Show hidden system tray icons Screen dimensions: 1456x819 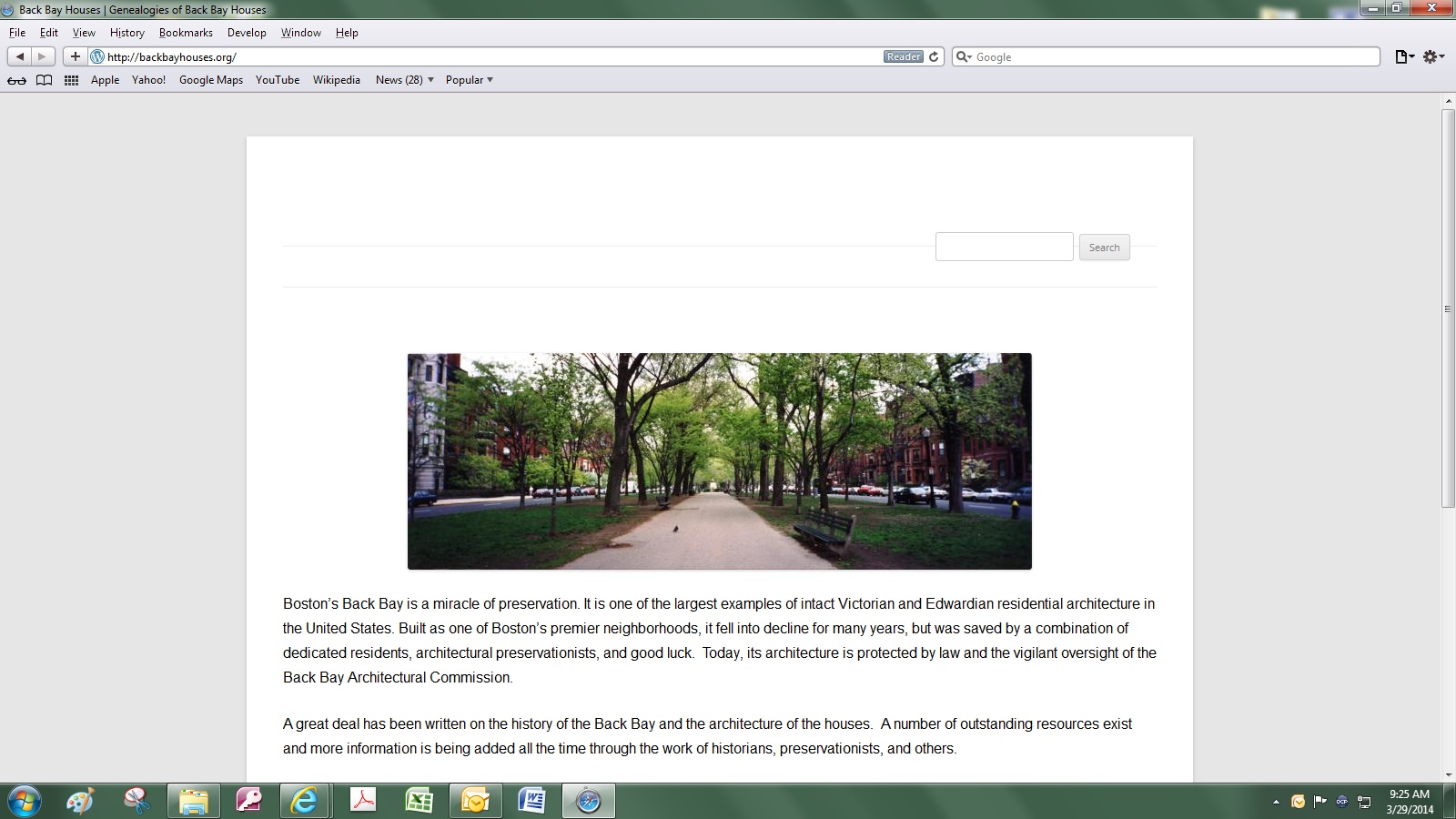tap(1276, 802)
